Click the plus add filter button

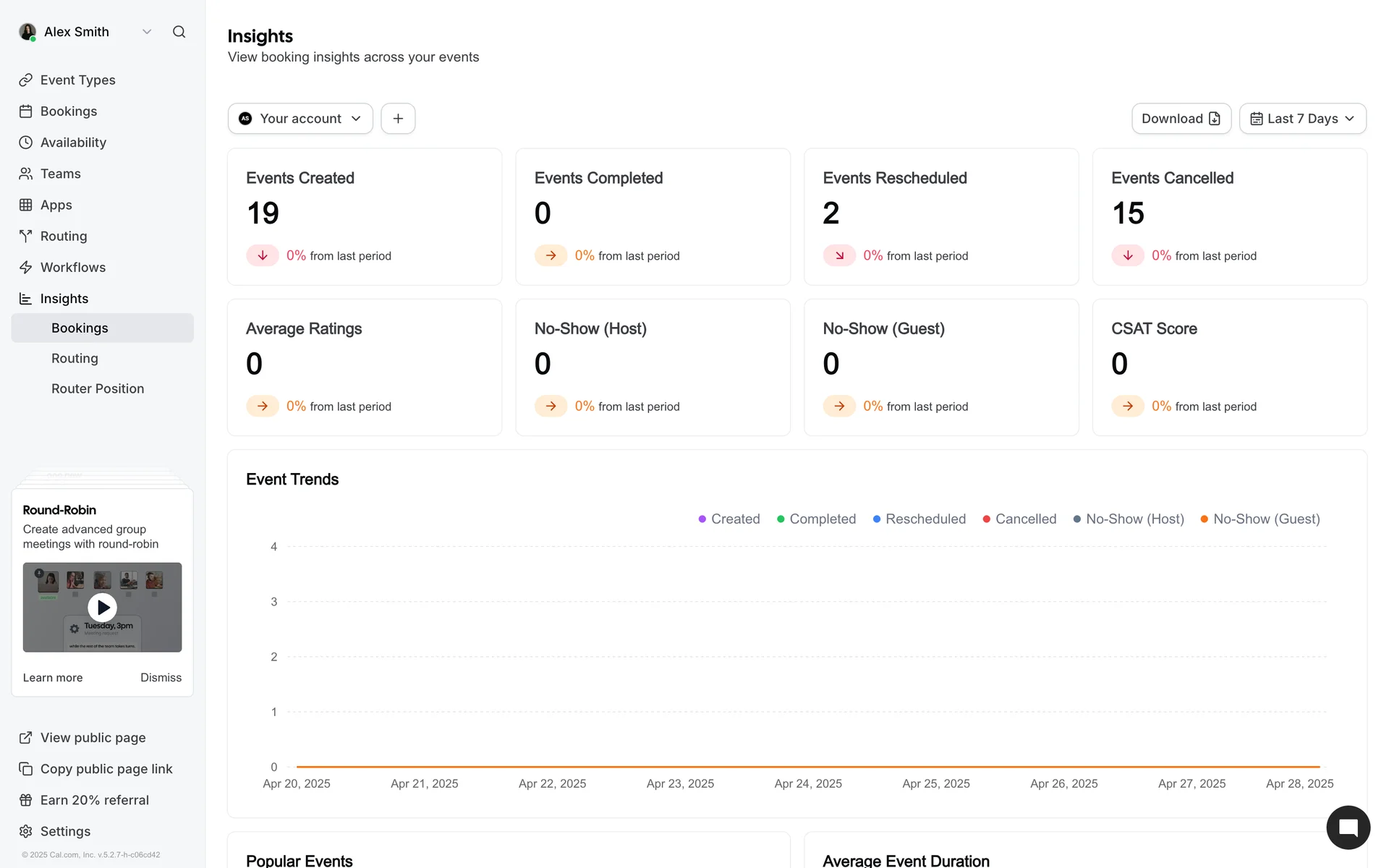(398, 119)
